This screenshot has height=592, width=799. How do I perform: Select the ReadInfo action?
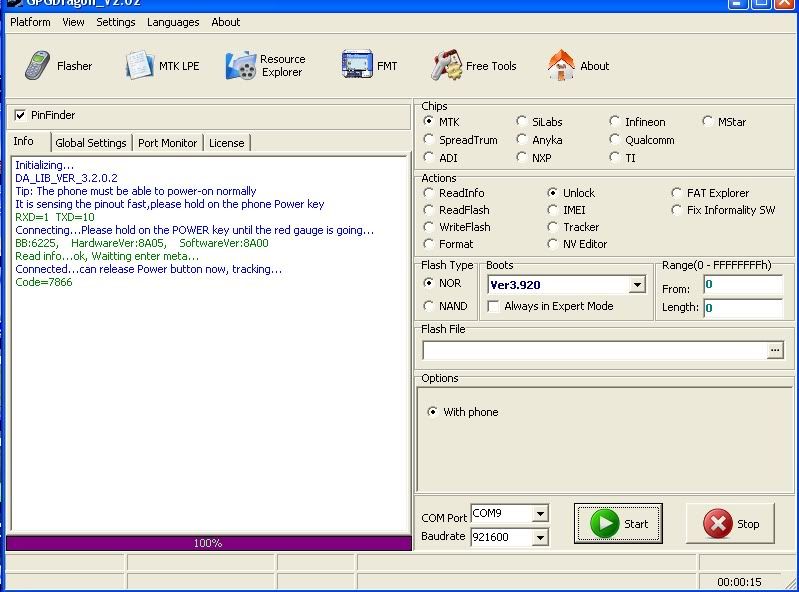(x=429, y=193)
